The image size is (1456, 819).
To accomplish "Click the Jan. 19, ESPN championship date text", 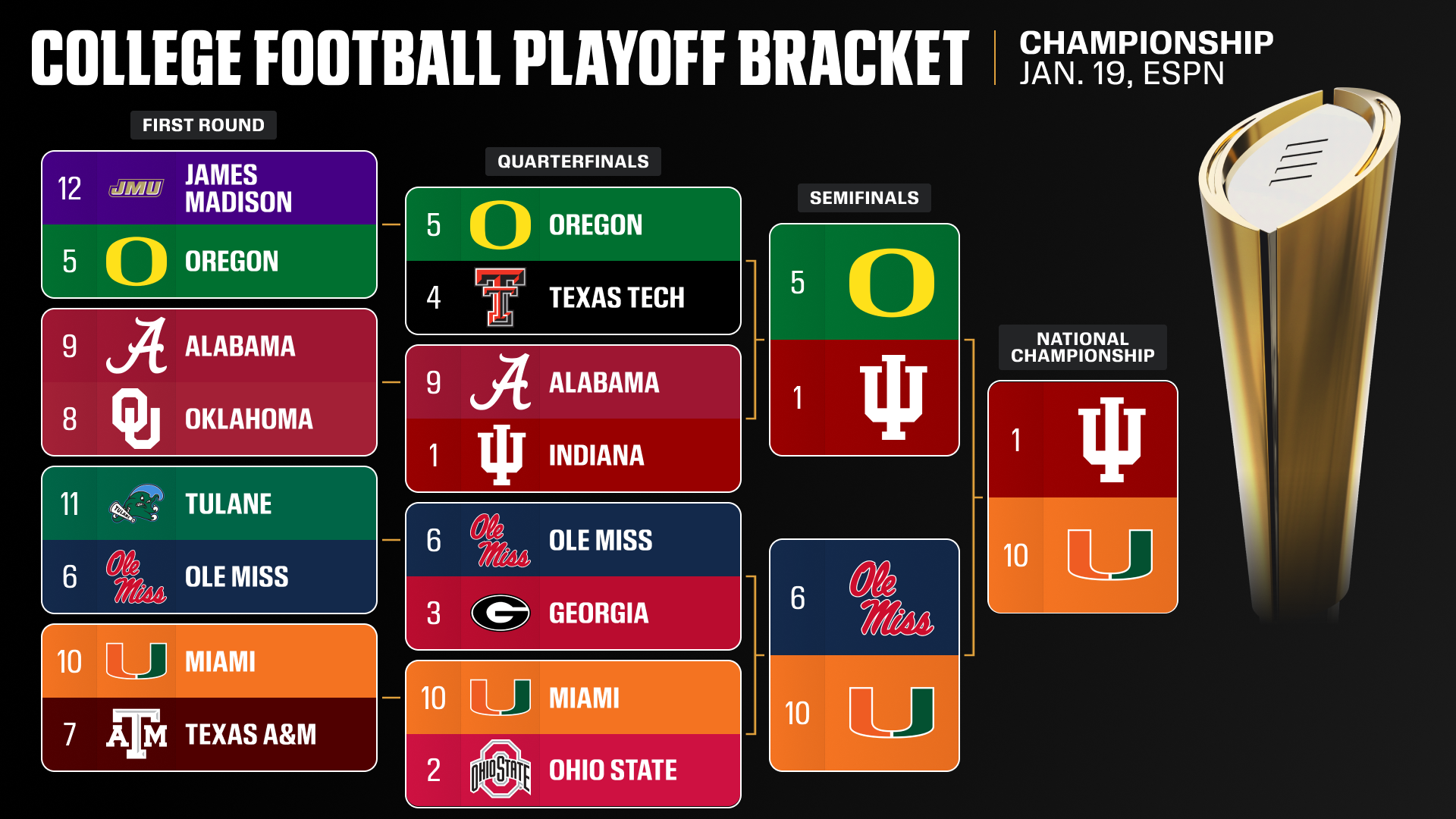I will 1121,74.
